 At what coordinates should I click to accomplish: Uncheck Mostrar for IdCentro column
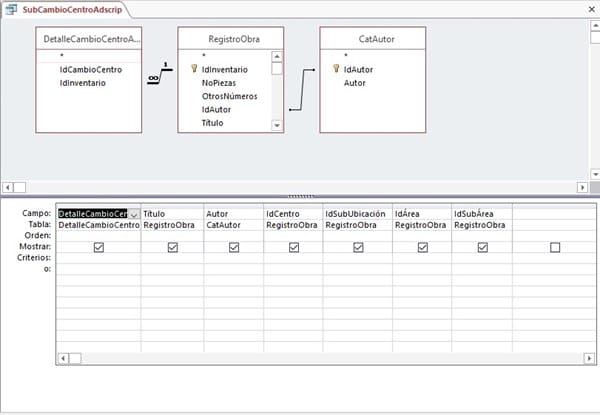[x=294, y=247]
